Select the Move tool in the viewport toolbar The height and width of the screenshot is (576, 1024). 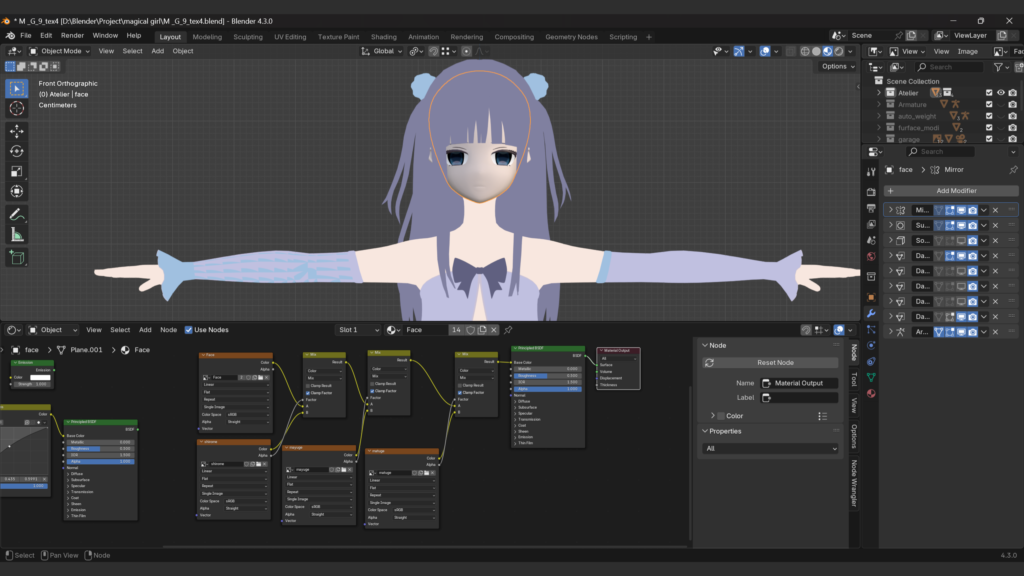pyautogui.click(x=17, y=131)
